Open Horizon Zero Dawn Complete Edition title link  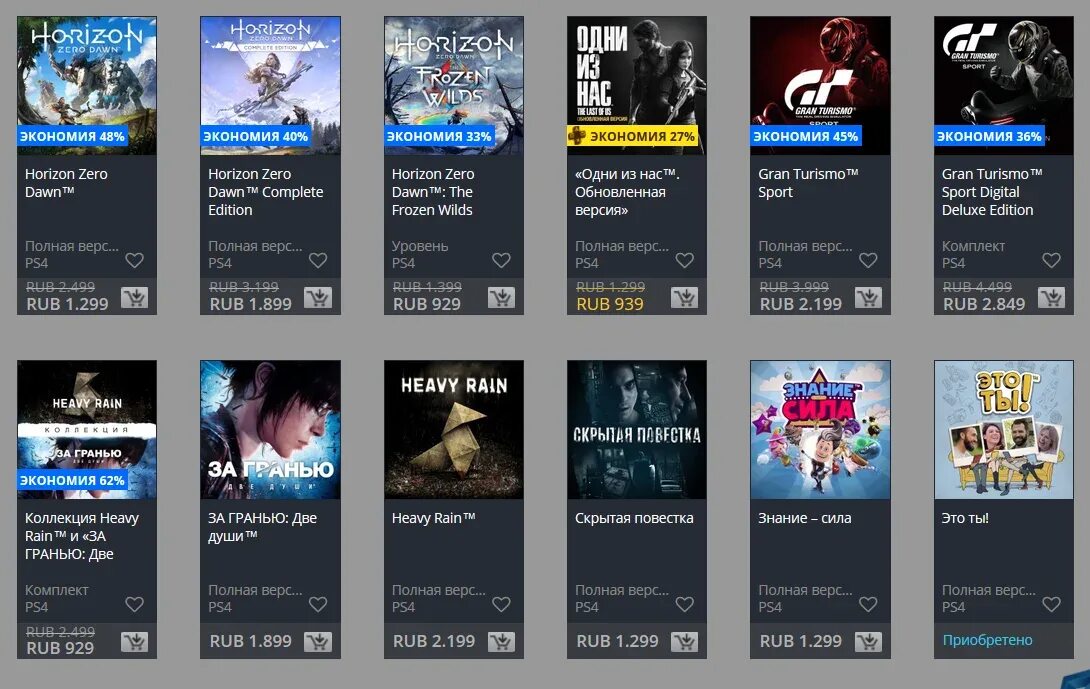click(266, 192)
